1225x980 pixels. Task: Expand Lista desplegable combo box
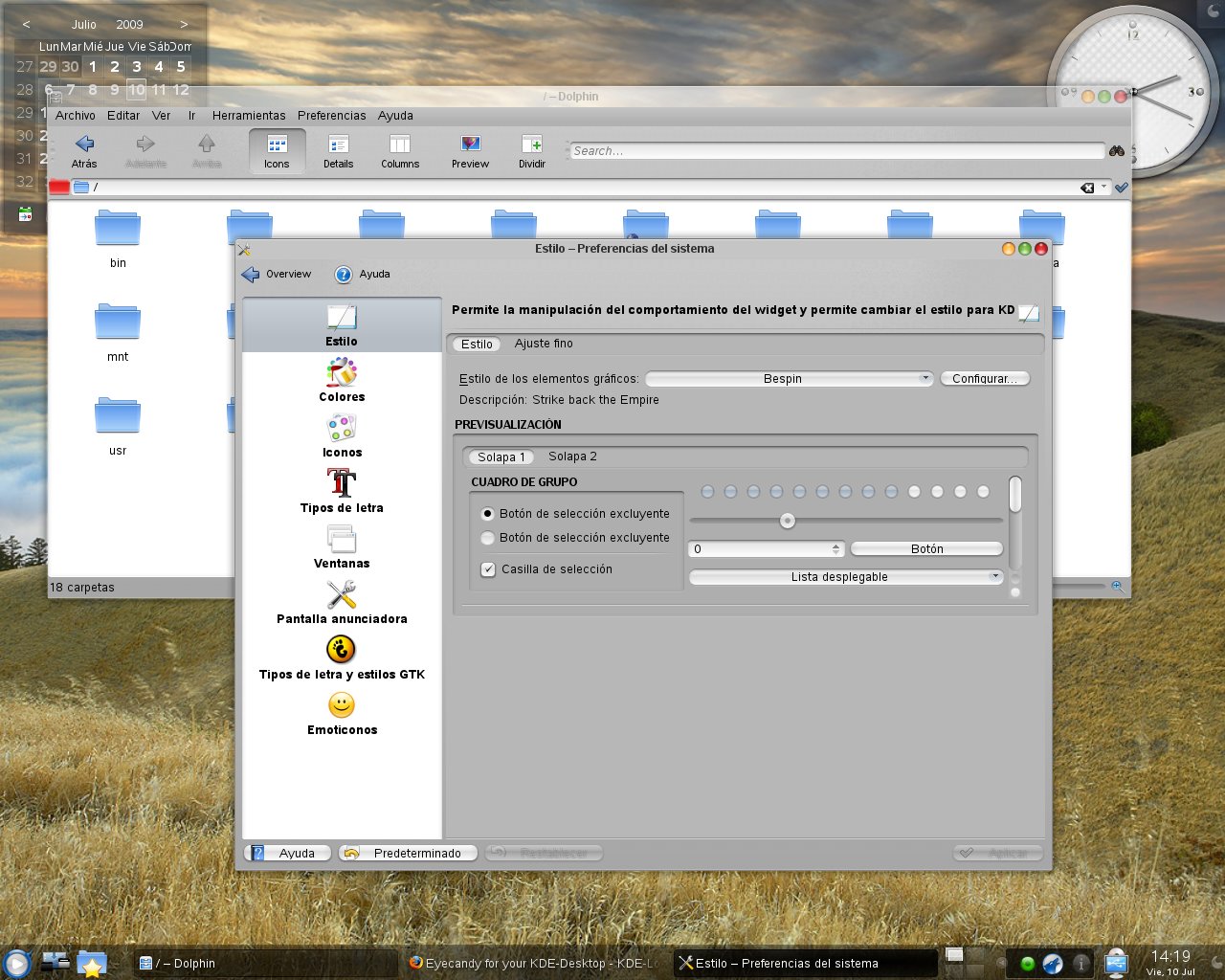tap(846, 577)
